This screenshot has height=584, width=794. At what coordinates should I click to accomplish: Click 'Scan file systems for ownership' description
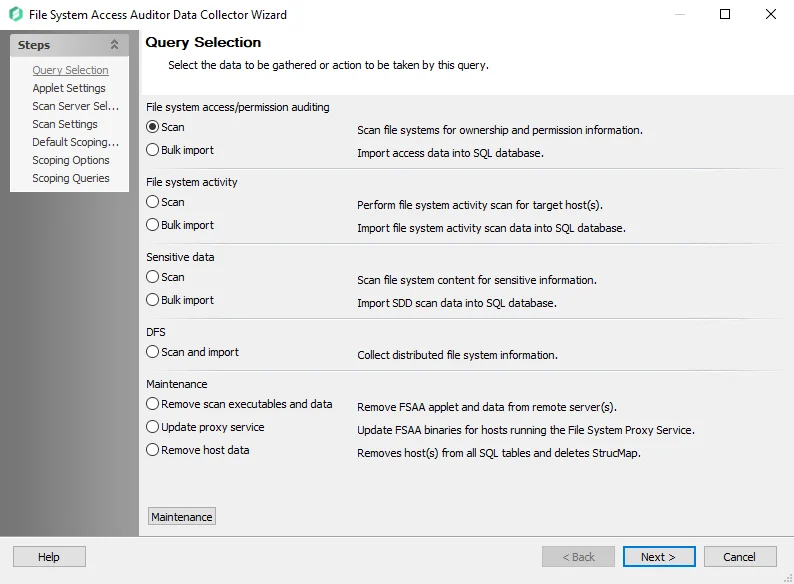pos(500,130)
